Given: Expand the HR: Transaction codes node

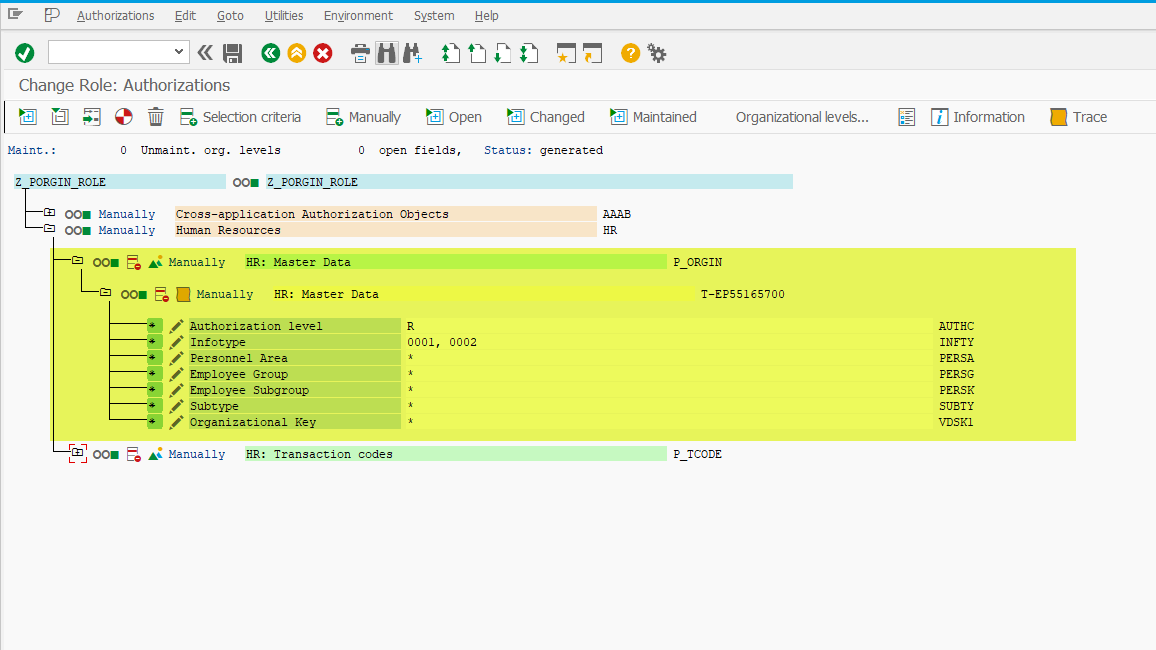Looking at the screenshot, I should tap(77, 452).
